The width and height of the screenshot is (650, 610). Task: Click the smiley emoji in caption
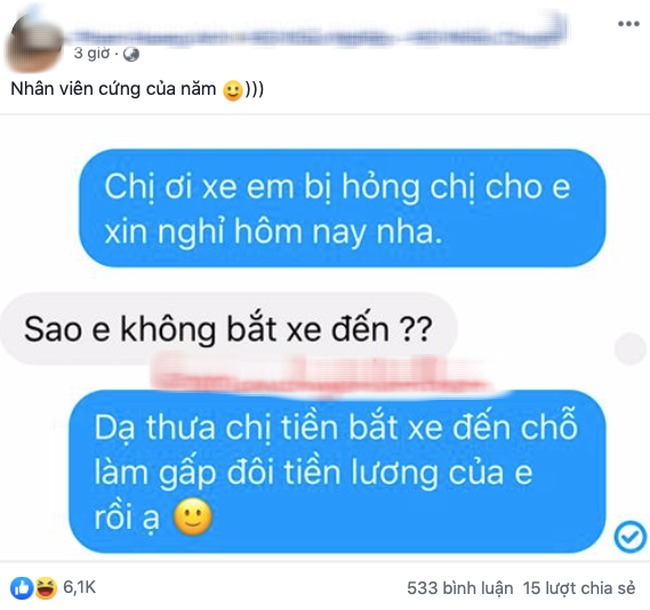click(233, 90)
